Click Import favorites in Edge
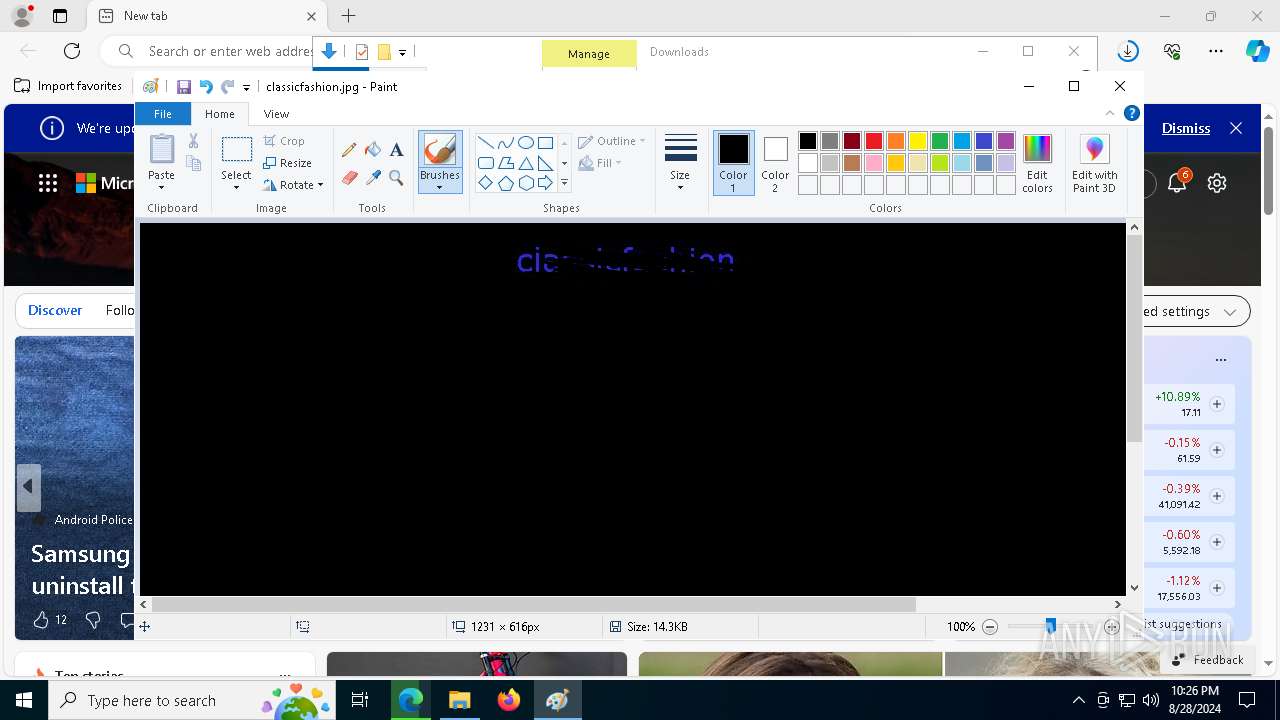The image size is (1280, 720). pyautogui.click(x=68, y=86)
